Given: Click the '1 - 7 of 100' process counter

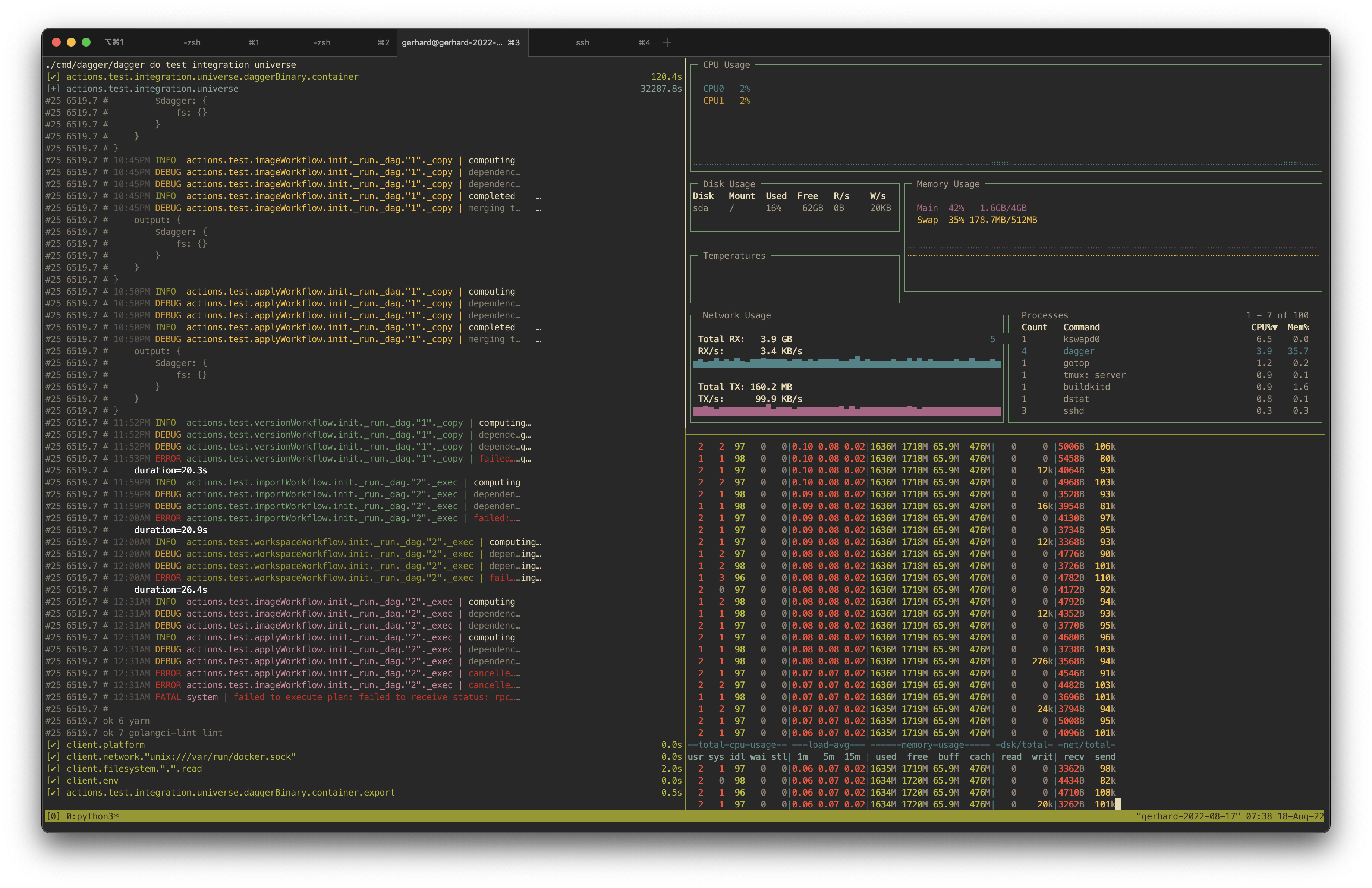Looking at the screenshot, I should (x=1277, y=316).
